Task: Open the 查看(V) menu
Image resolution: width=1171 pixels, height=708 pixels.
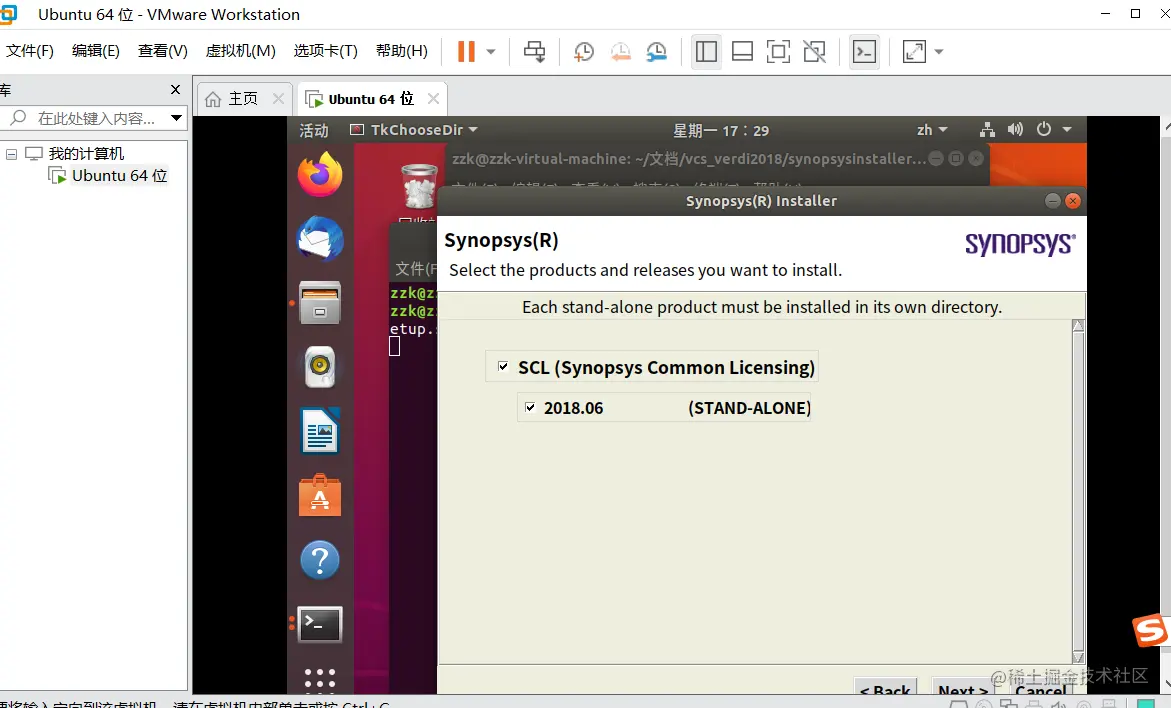Action: (162, 51)
